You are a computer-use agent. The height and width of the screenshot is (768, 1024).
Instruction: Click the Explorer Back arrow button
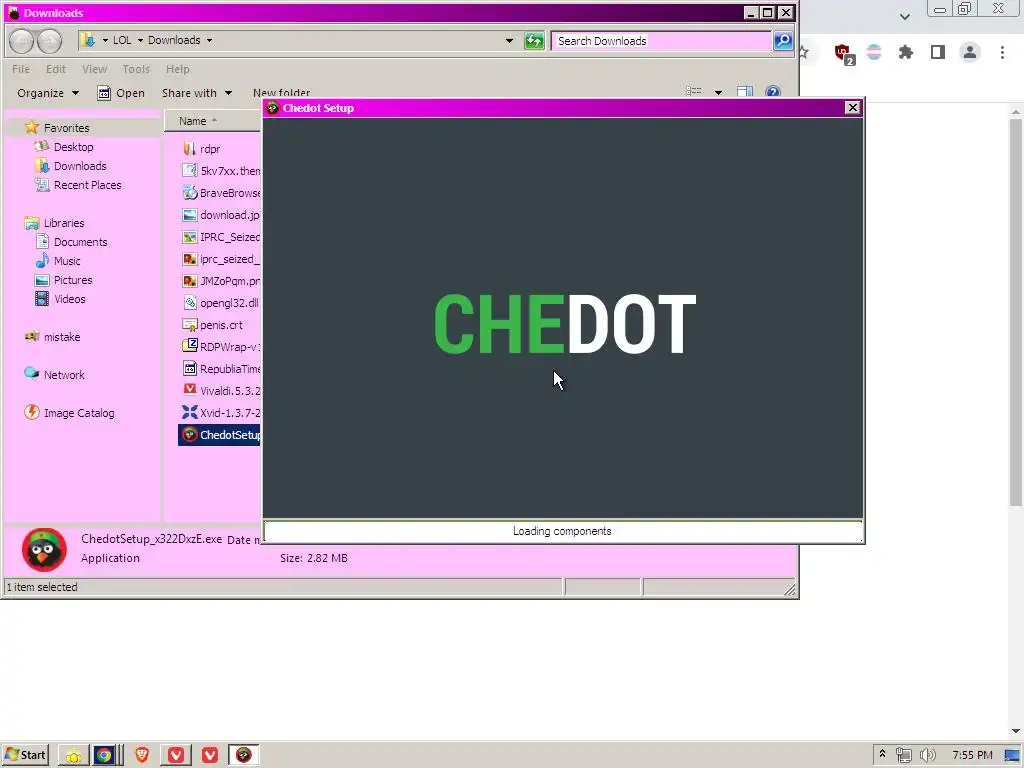click(22, 41)
